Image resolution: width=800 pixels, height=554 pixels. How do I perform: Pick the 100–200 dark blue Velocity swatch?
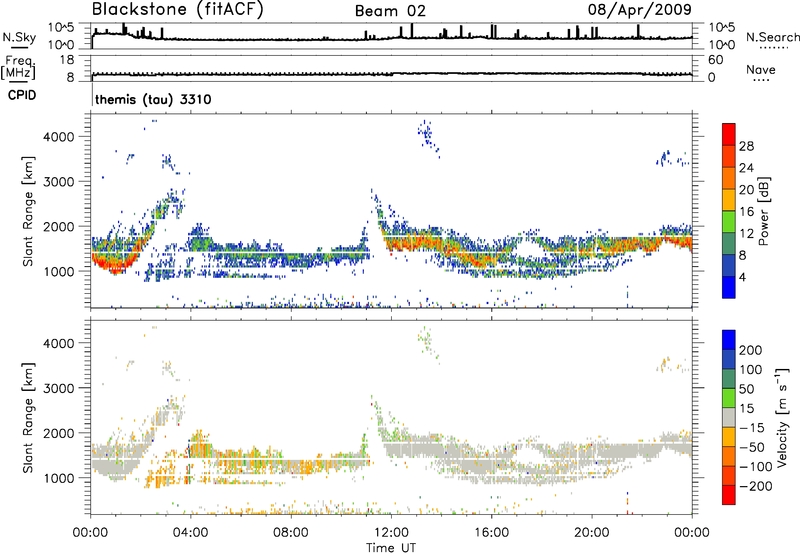(x=729, y=359)
